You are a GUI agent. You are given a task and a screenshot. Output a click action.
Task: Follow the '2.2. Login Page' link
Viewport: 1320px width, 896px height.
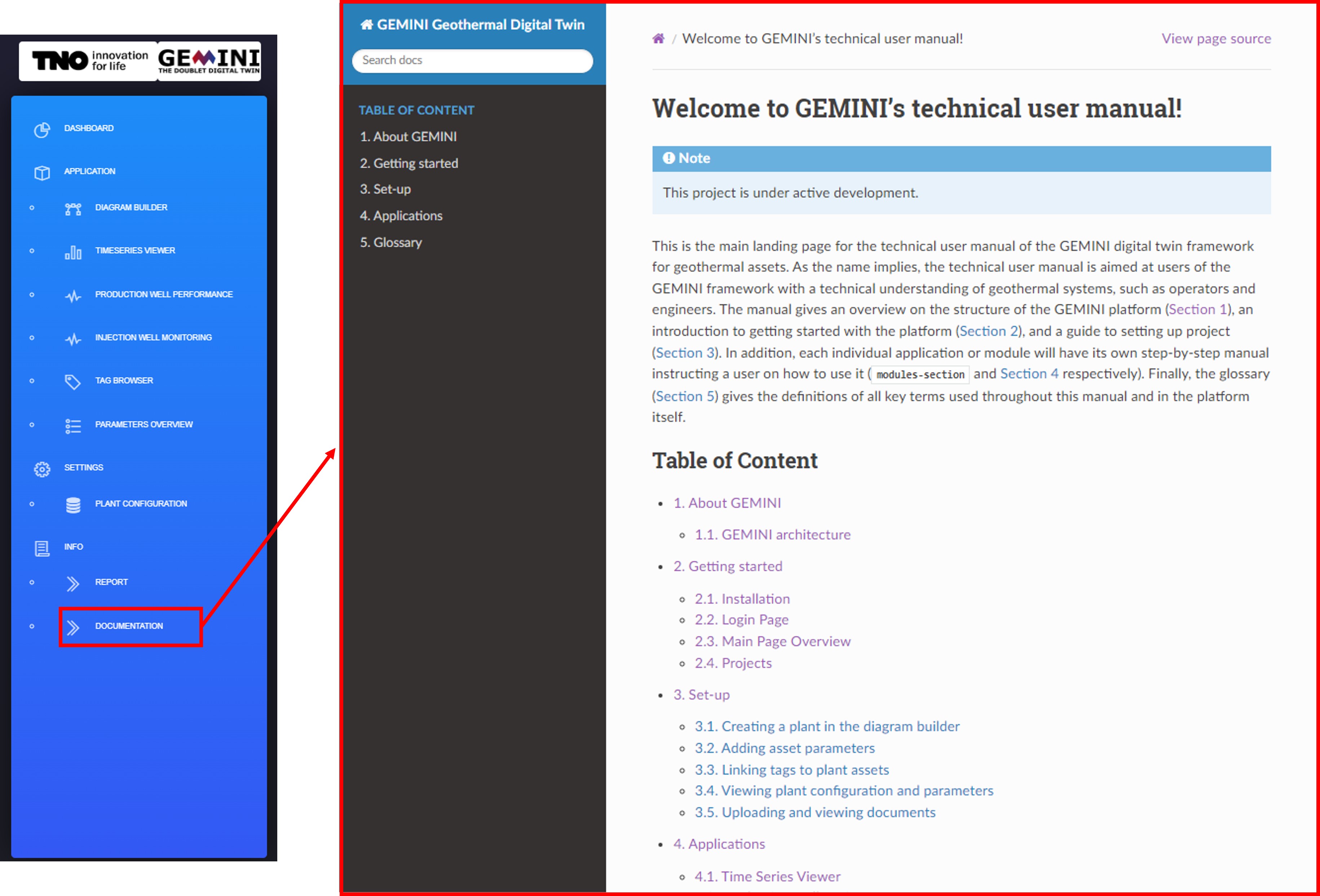click(741, 620)
